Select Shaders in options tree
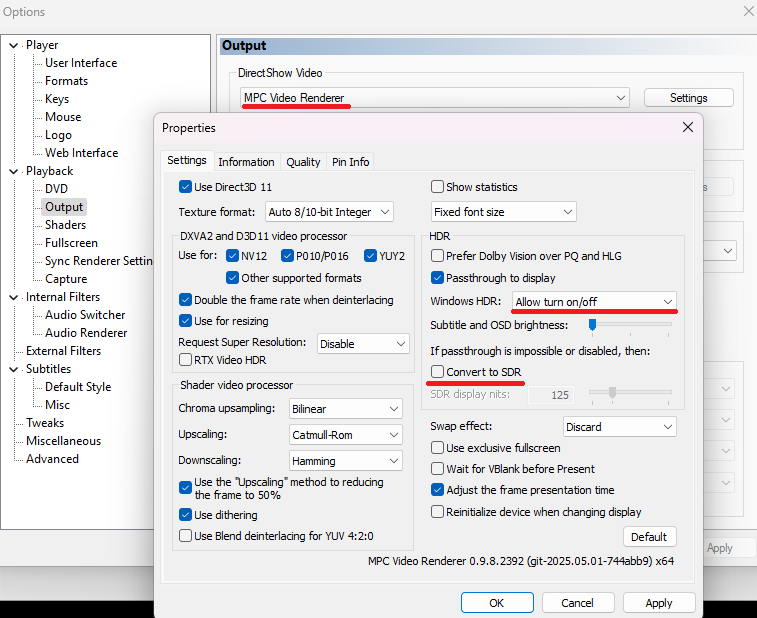757x618 pixels. coord(66,225)
